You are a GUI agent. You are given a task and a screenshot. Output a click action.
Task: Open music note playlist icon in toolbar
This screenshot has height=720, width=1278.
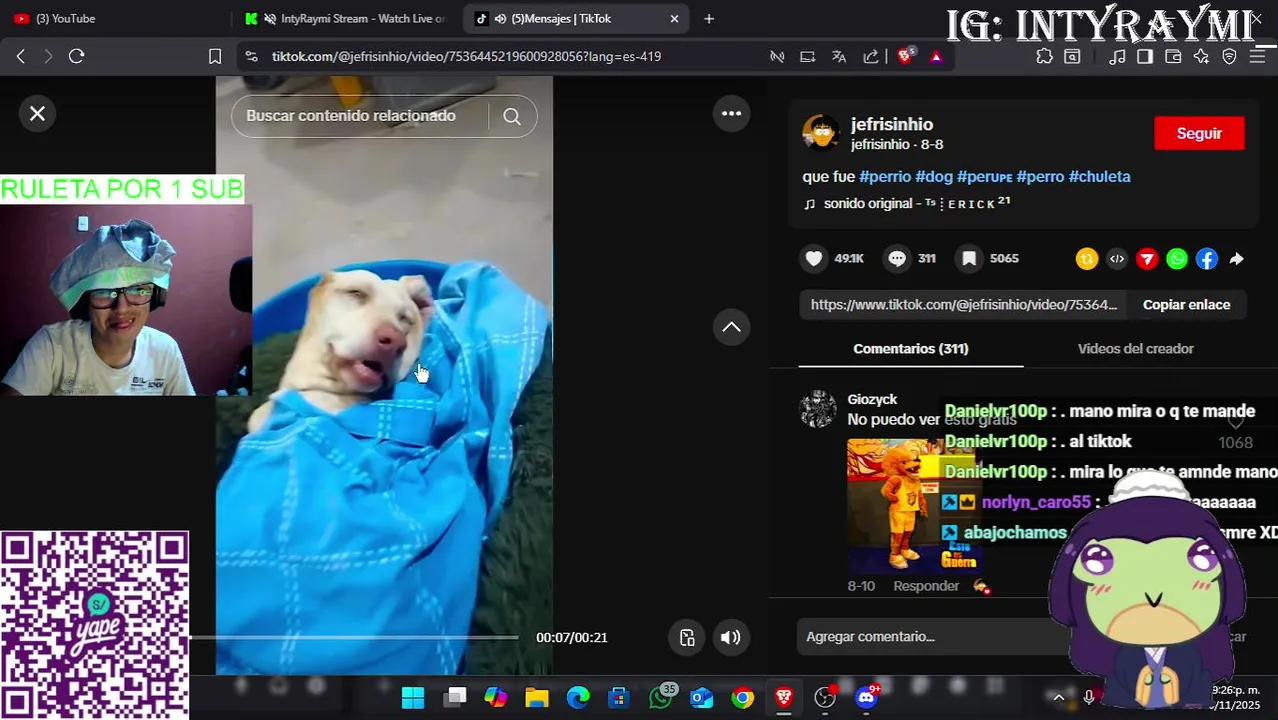point(1117,57)
